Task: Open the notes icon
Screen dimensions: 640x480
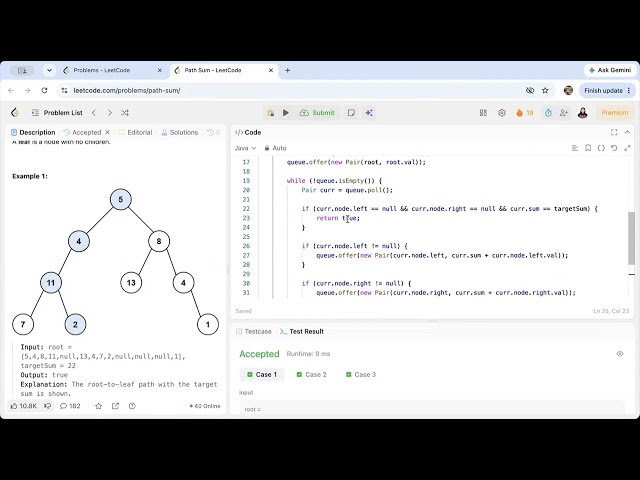Action: click(351, 113)
